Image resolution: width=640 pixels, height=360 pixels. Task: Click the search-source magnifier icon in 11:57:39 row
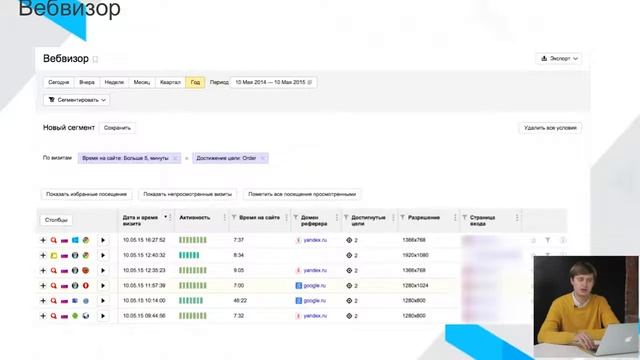pos(53,286)
